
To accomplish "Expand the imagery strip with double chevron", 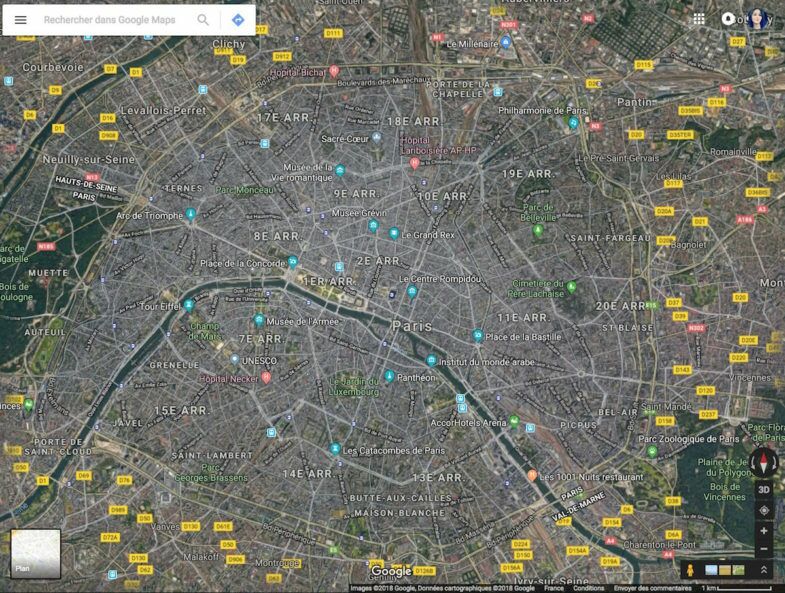I will pos(763,570).
